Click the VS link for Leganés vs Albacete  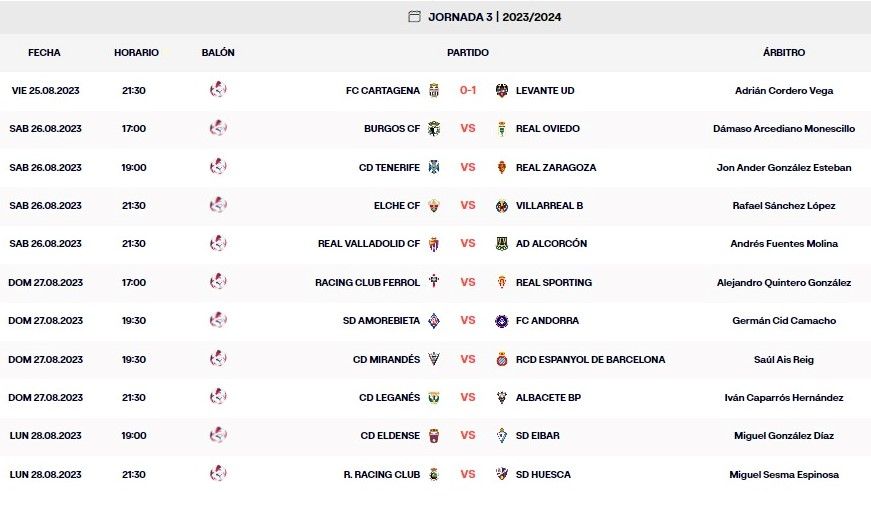point(468,398)
